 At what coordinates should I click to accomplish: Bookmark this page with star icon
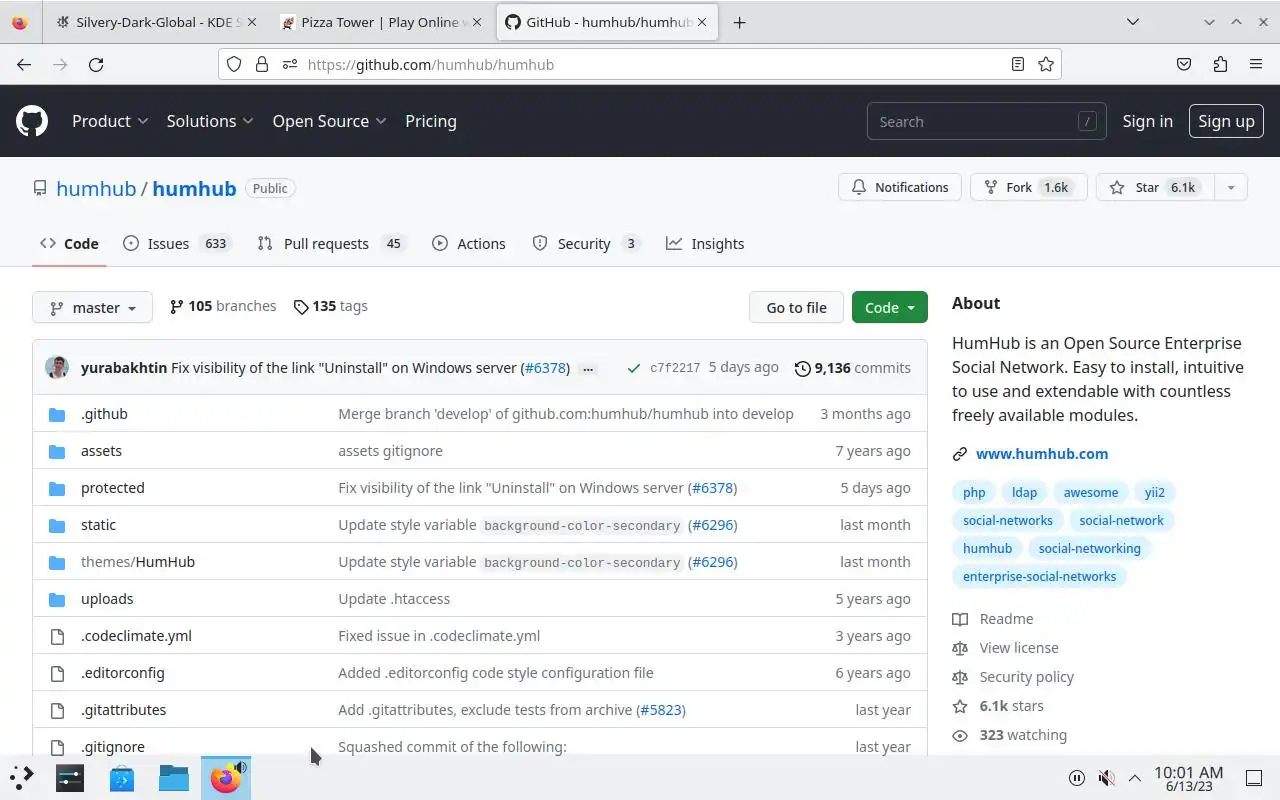click(1046, 64)
